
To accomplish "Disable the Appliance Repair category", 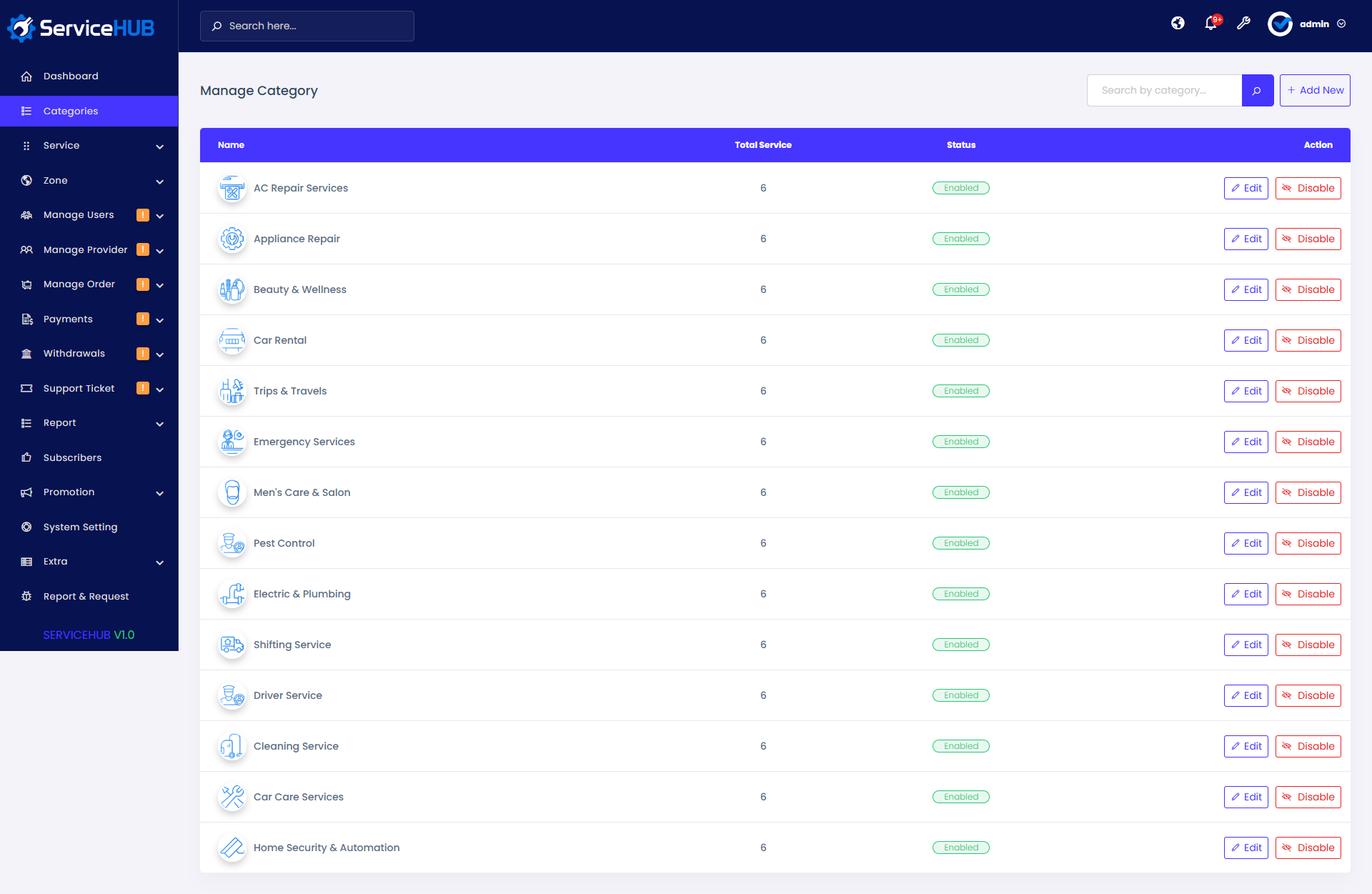I will (x=1308, y=239).
